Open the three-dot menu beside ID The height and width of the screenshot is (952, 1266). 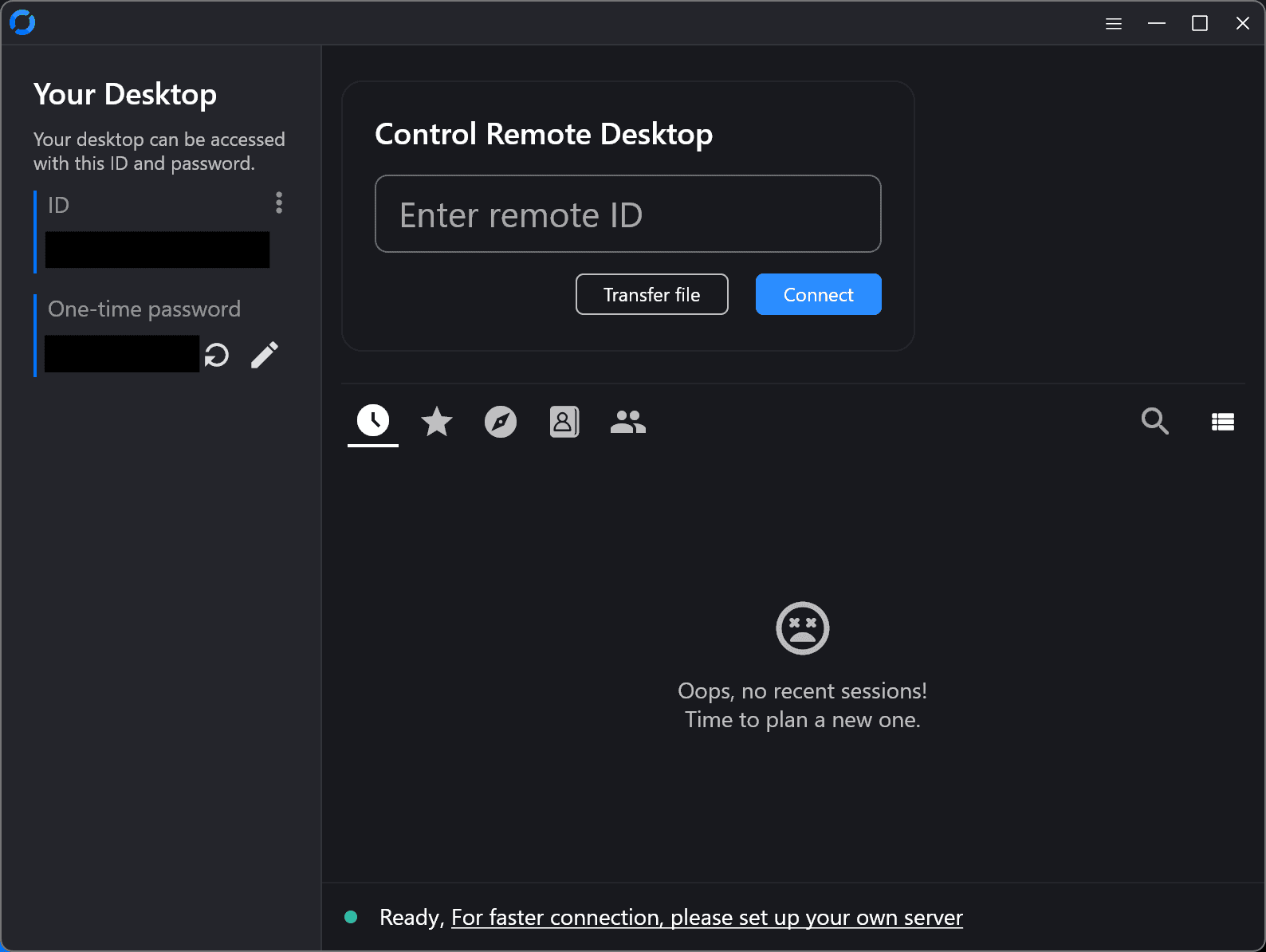click(279, 203)
